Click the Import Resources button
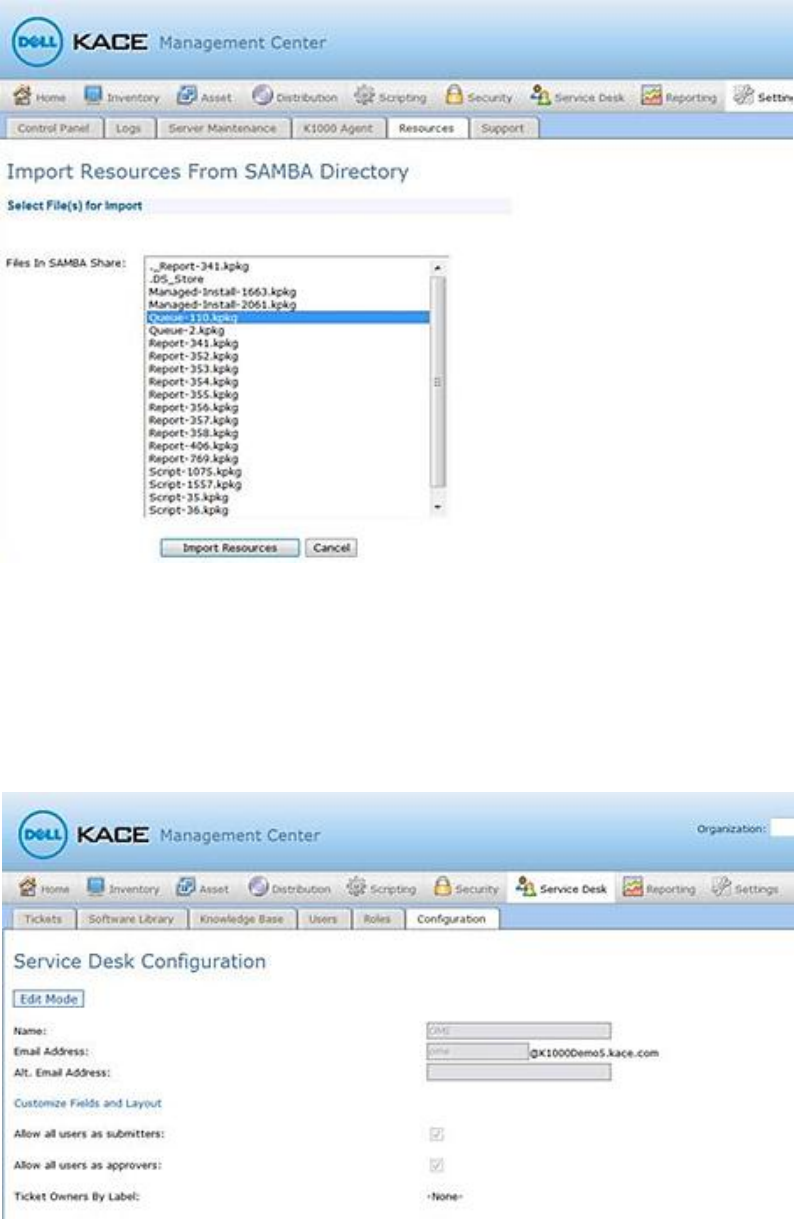This screenshot has width=794, height=1219. click(x=231, y=548)
